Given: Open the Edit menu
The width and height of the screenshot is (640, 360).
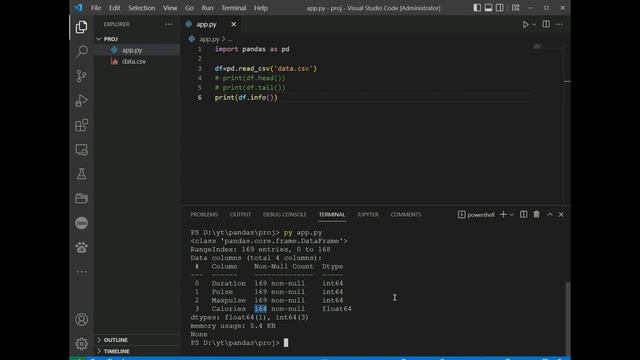Looking at the screenshot, I should pyautogui.click(x=114, y=8).
